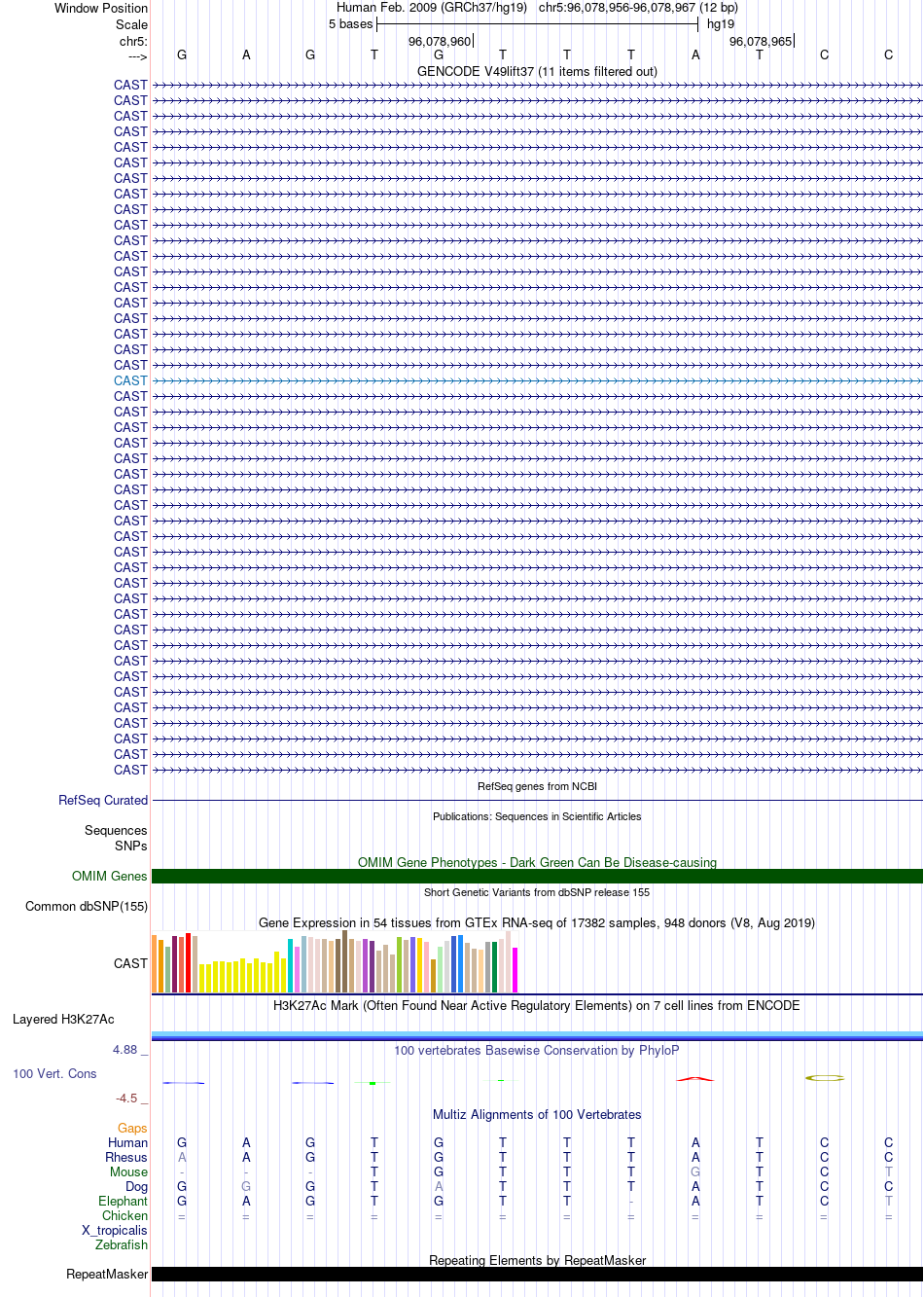
Task: Click the Multiz Alignments of 100 Vertebrates title
Action: 537,1114
